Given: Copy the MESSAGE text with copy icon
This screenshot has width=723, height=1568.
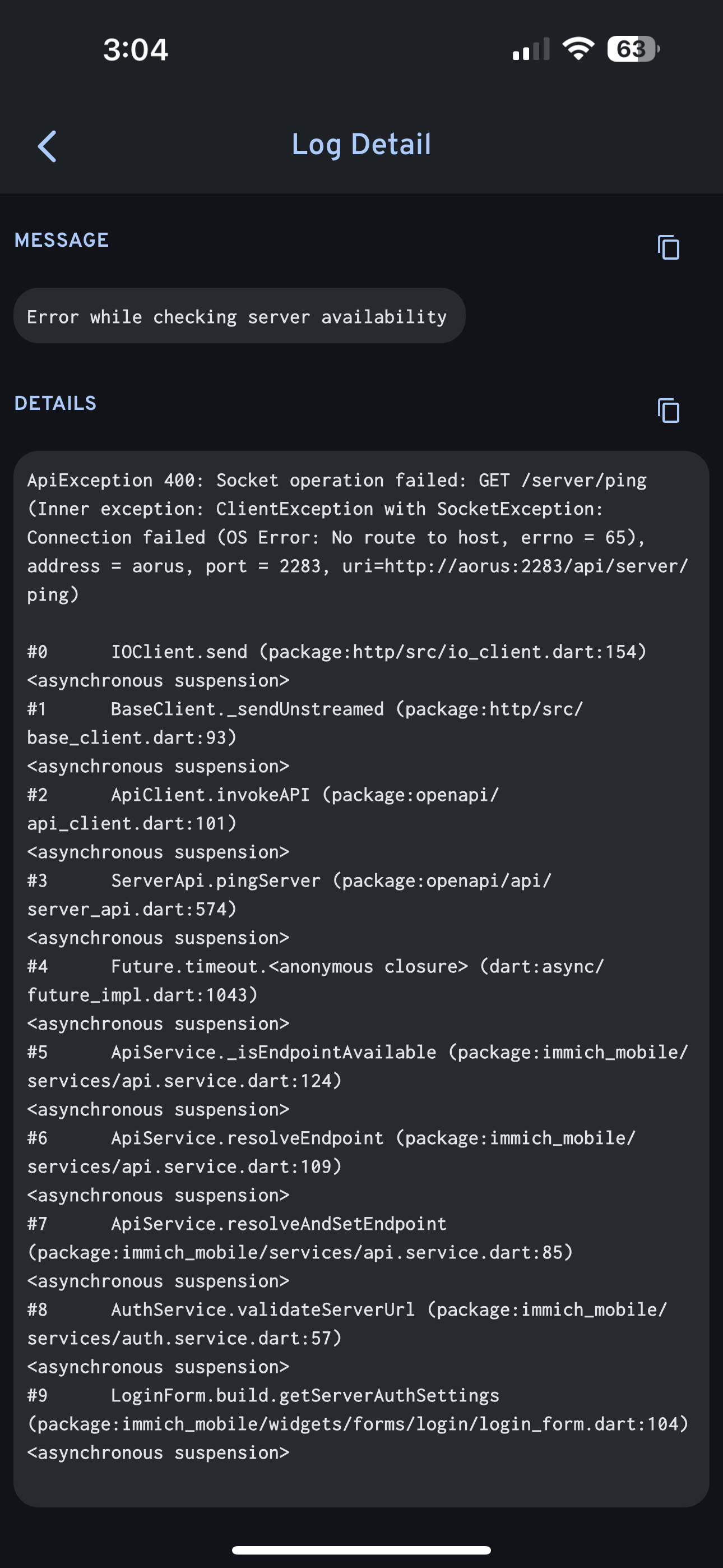Looking at the screenshot, I should tap(668, 247).
